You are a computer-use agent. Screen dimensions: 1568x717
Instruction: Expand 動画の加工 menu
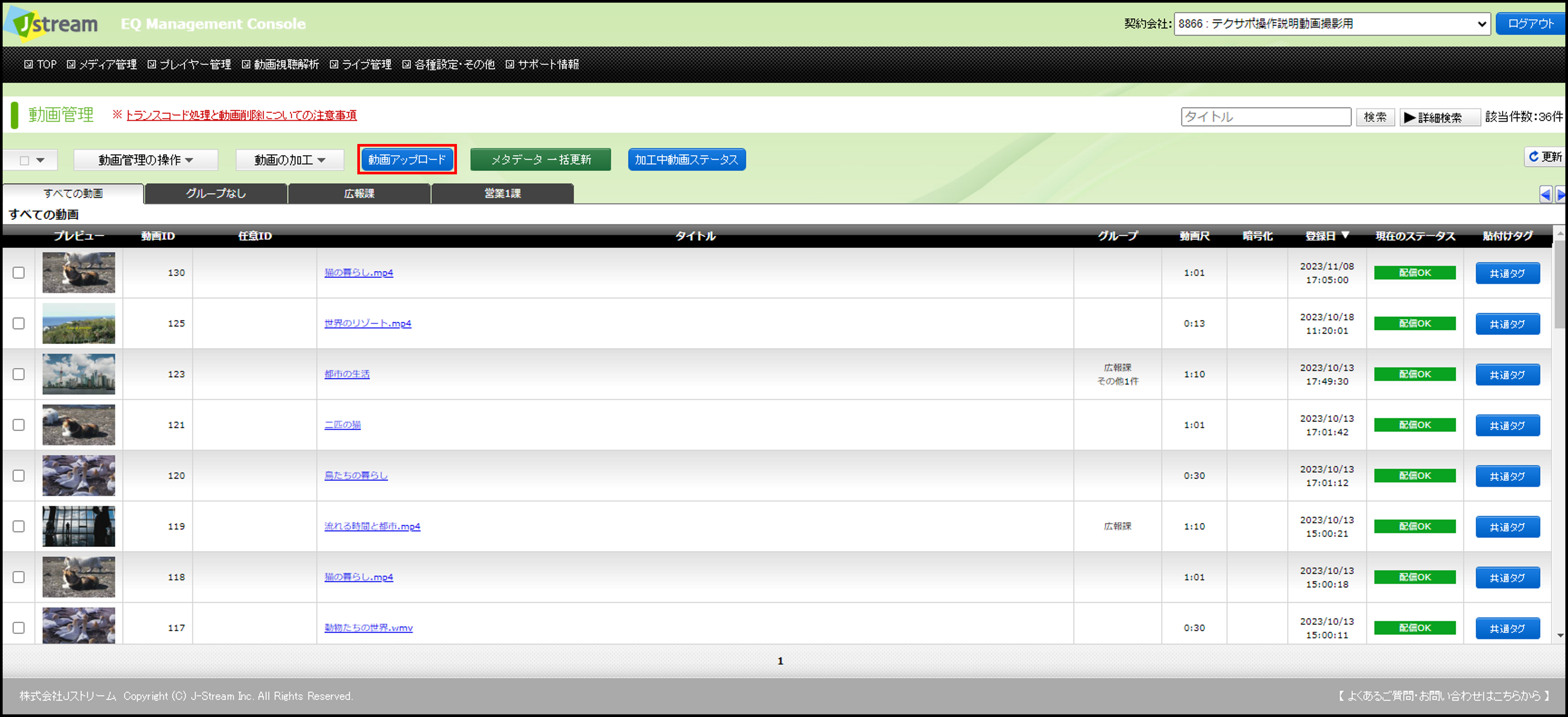[290, 160]
